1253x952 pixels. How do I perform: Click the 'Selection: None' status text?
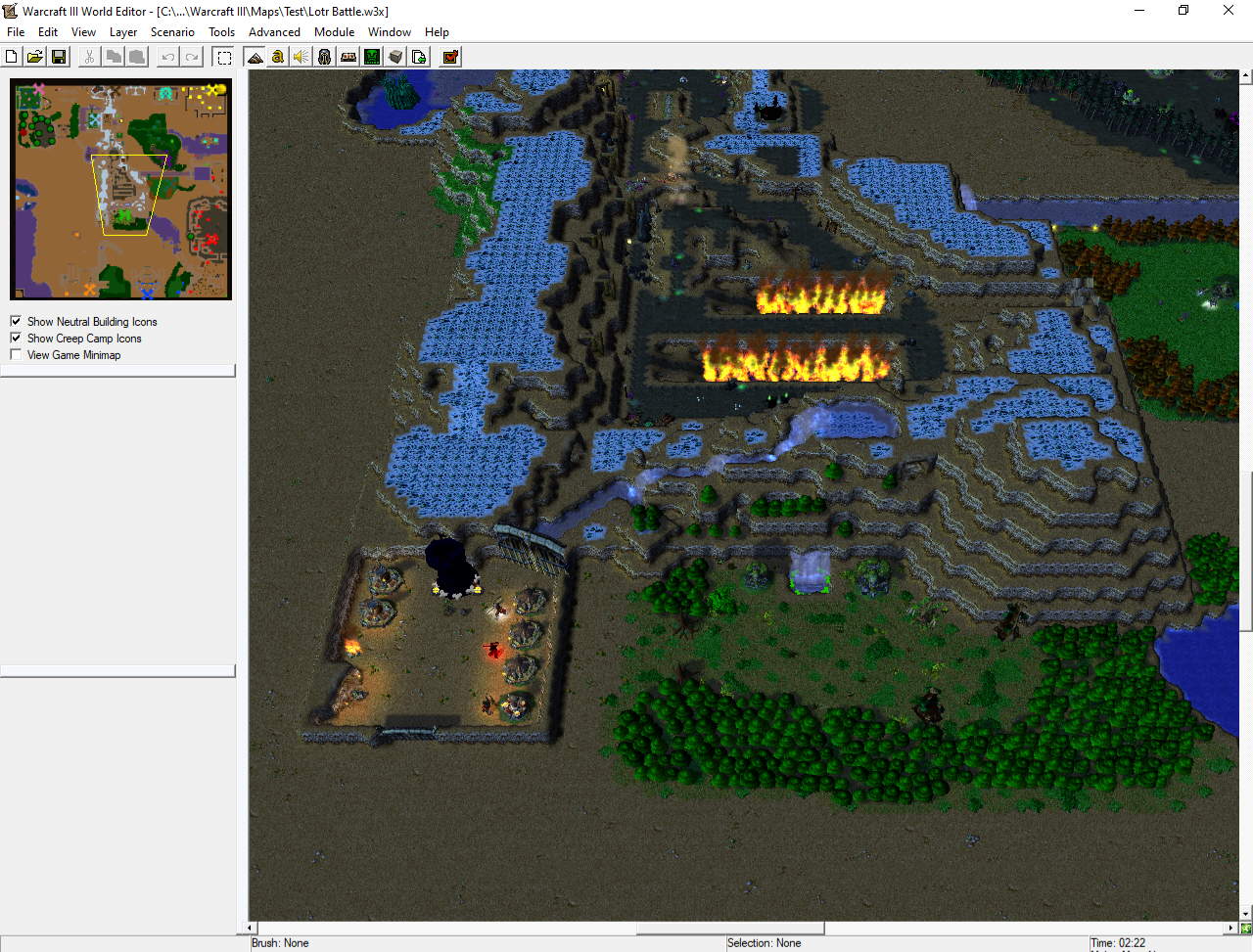pyautogui.click(x=764, y=943)
